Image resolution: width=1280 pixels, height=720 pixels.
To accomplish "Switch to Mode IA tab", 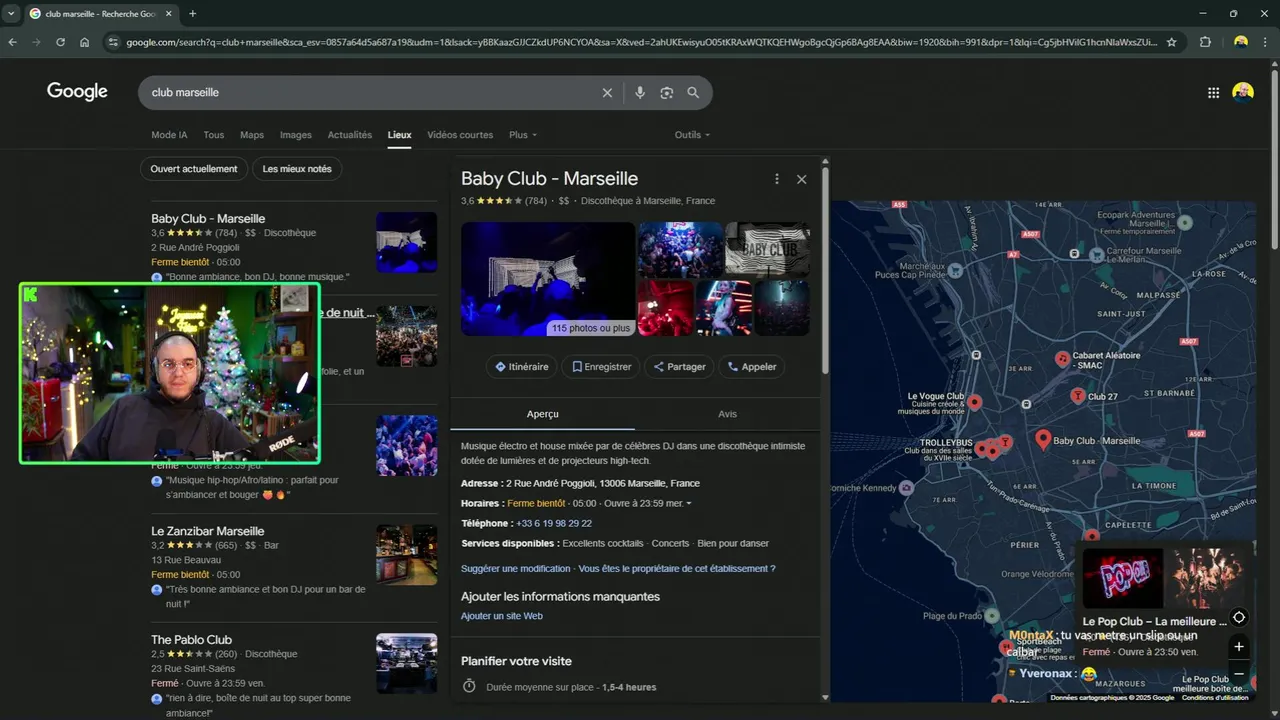I will 169,135.
